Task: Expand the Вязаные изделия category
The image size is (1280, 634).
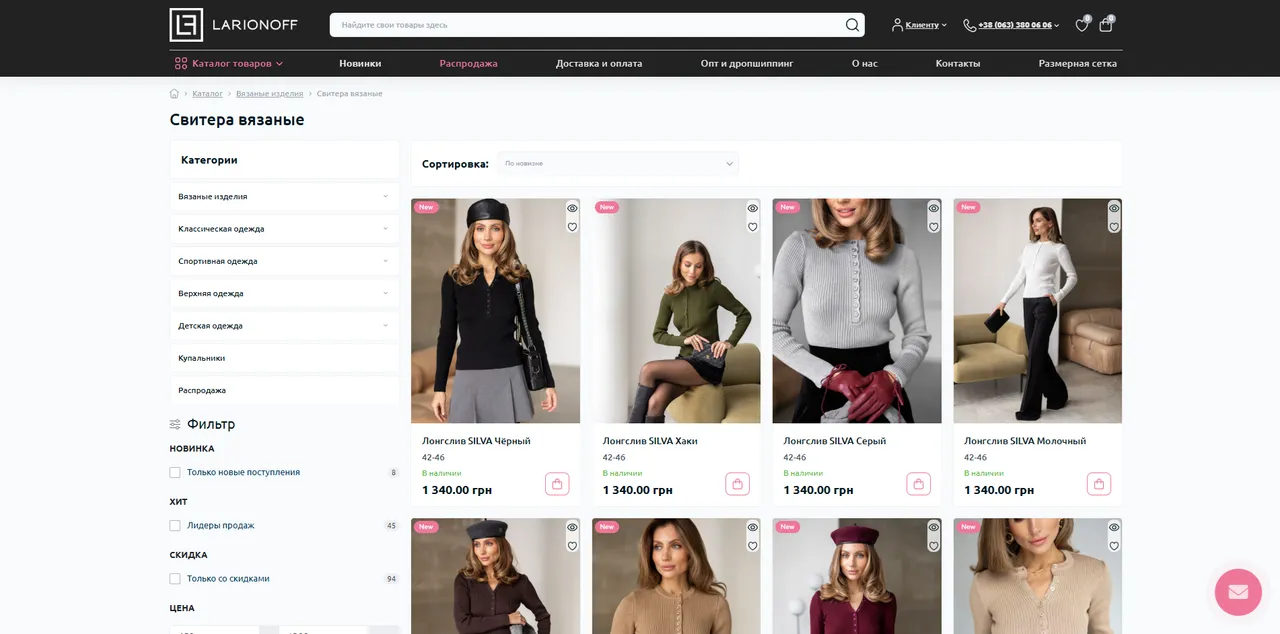Action: [x=284, y=196]
